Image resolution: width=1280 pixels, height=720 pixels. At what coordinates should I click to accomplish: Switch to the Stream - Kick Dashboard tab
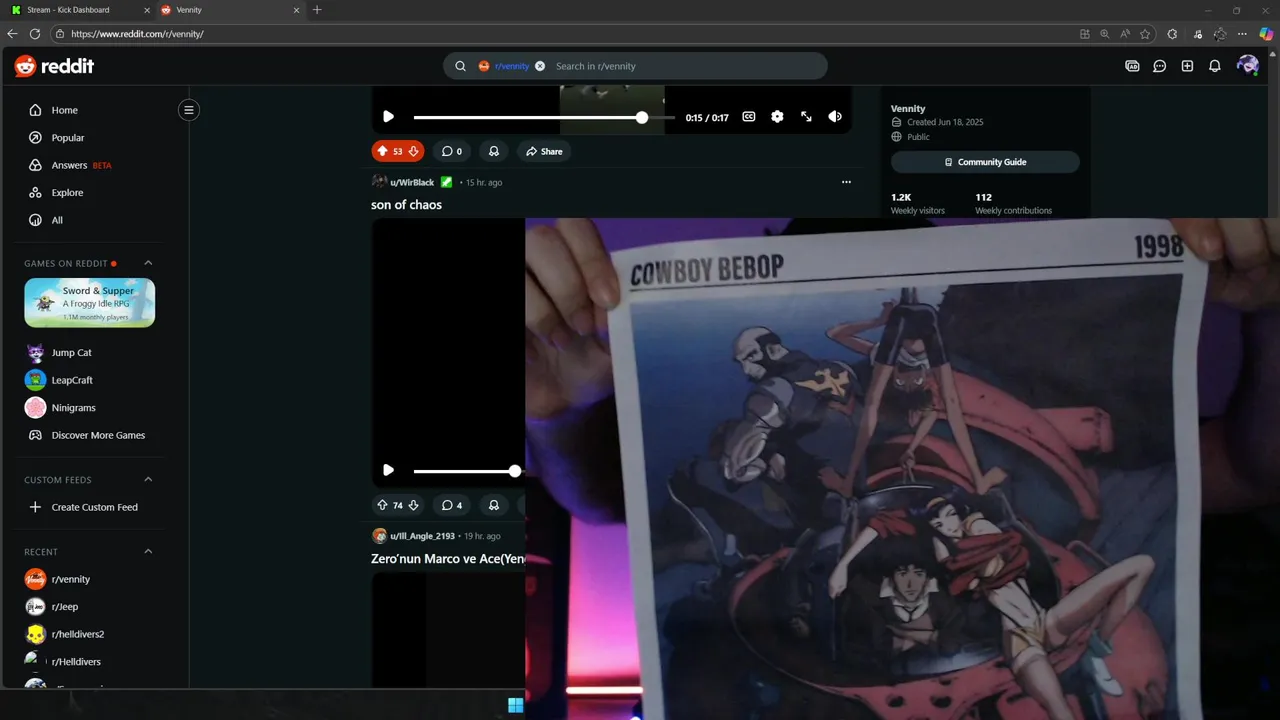(78, 10)
